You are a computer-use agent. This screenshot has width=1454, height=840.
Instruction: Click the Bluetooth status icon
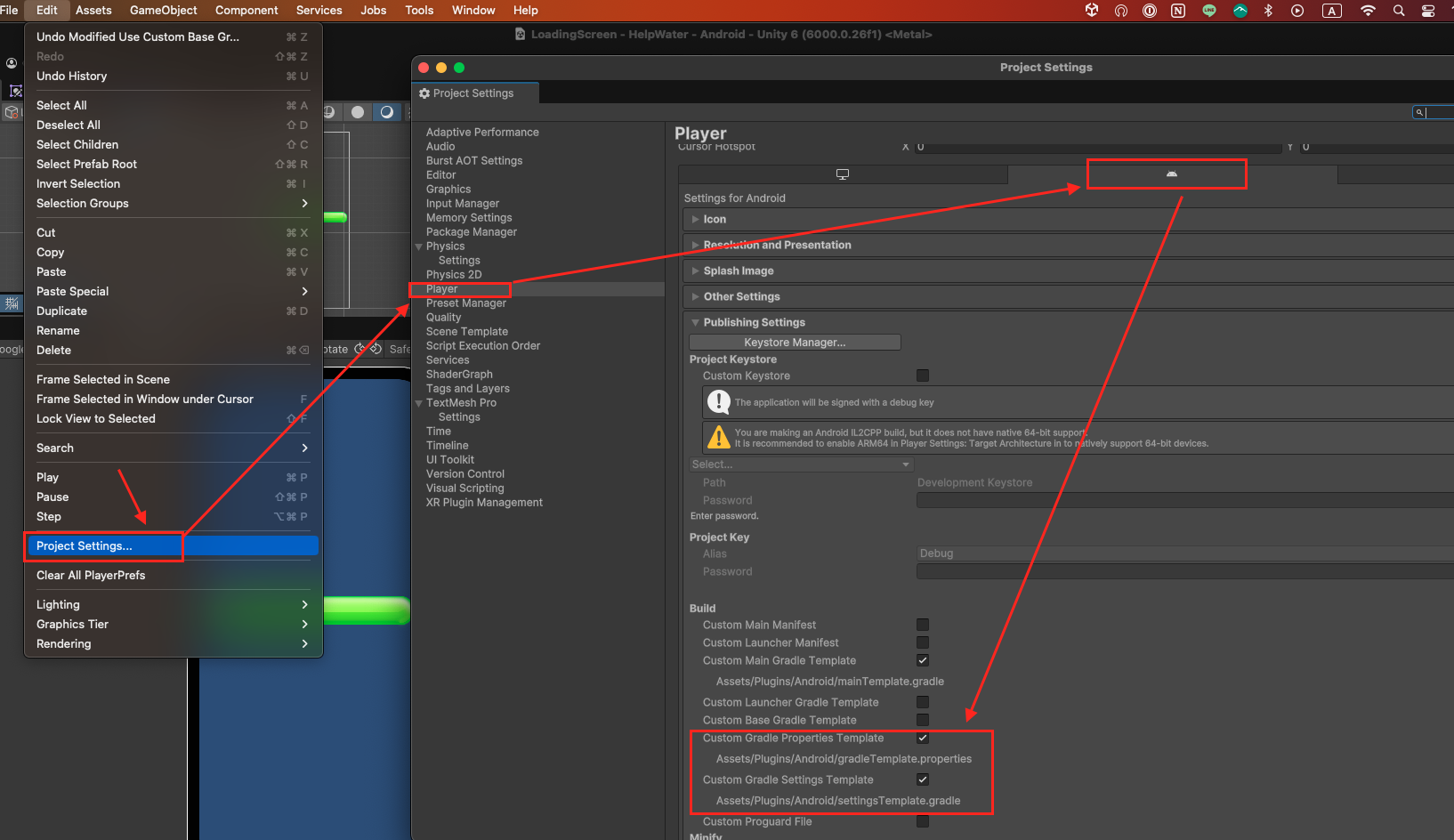(1268, 11)
